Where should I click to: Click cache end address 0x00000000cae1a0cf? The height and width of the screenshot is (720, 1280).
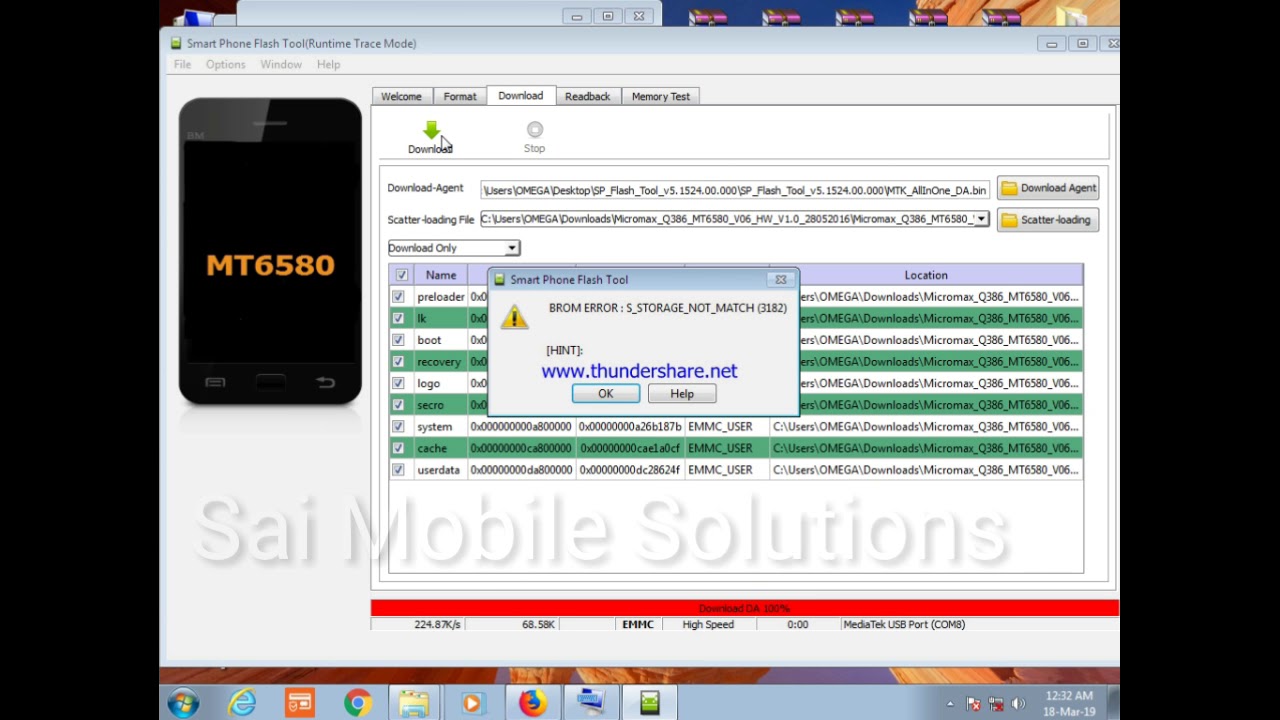click(630, 448)
